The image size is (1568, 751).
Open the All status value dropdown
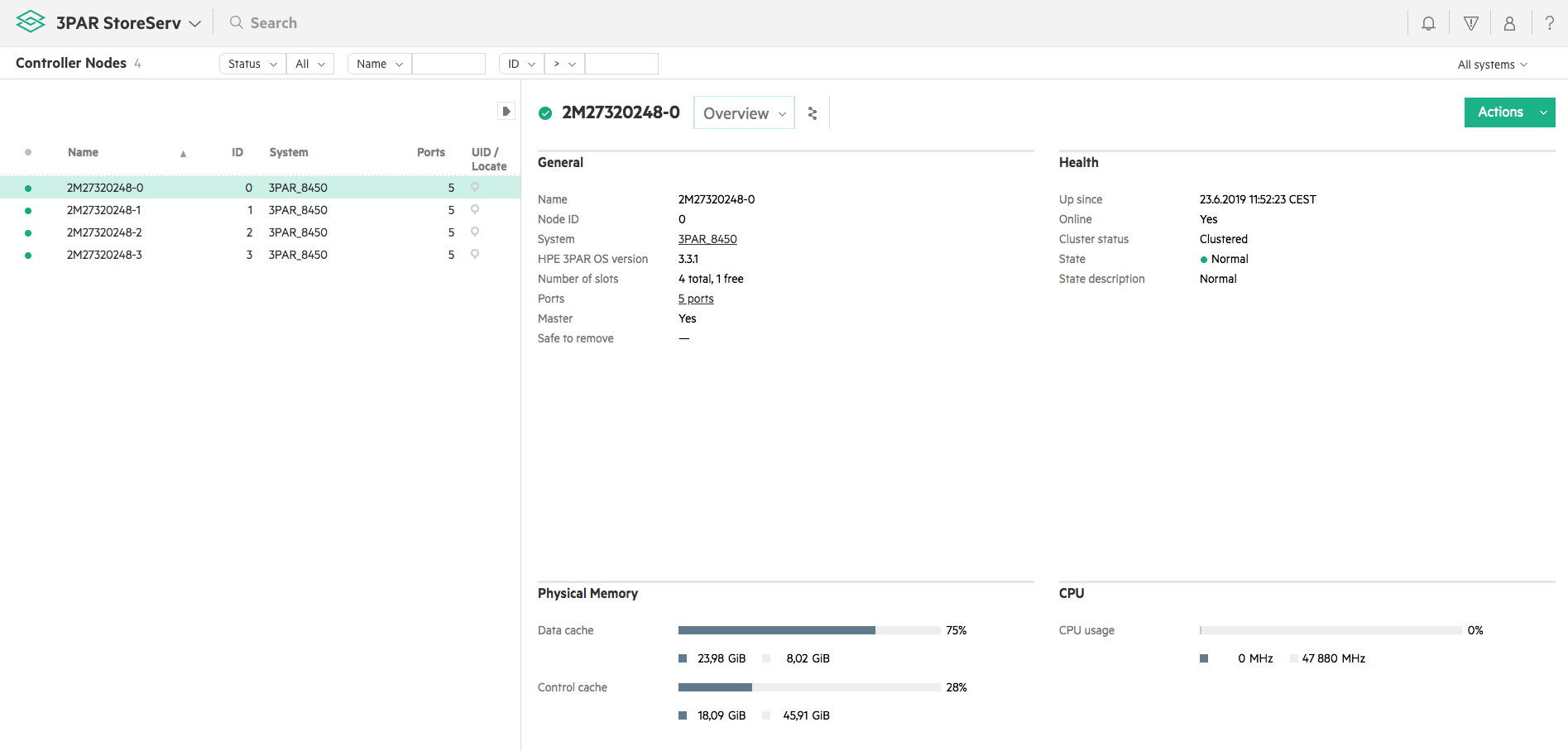click(310, 64)
